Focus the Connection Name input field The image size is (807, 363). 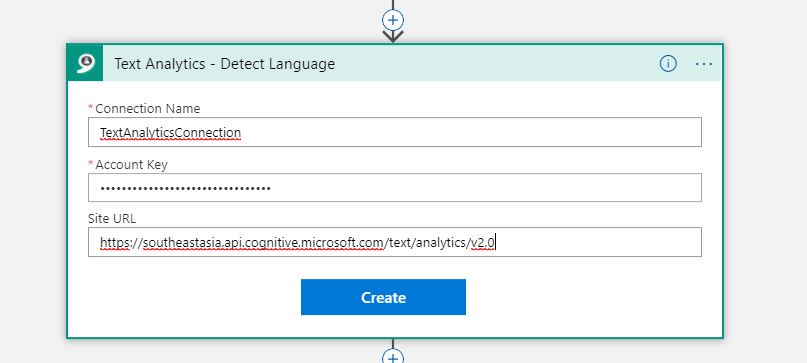[x=395, y=132]
